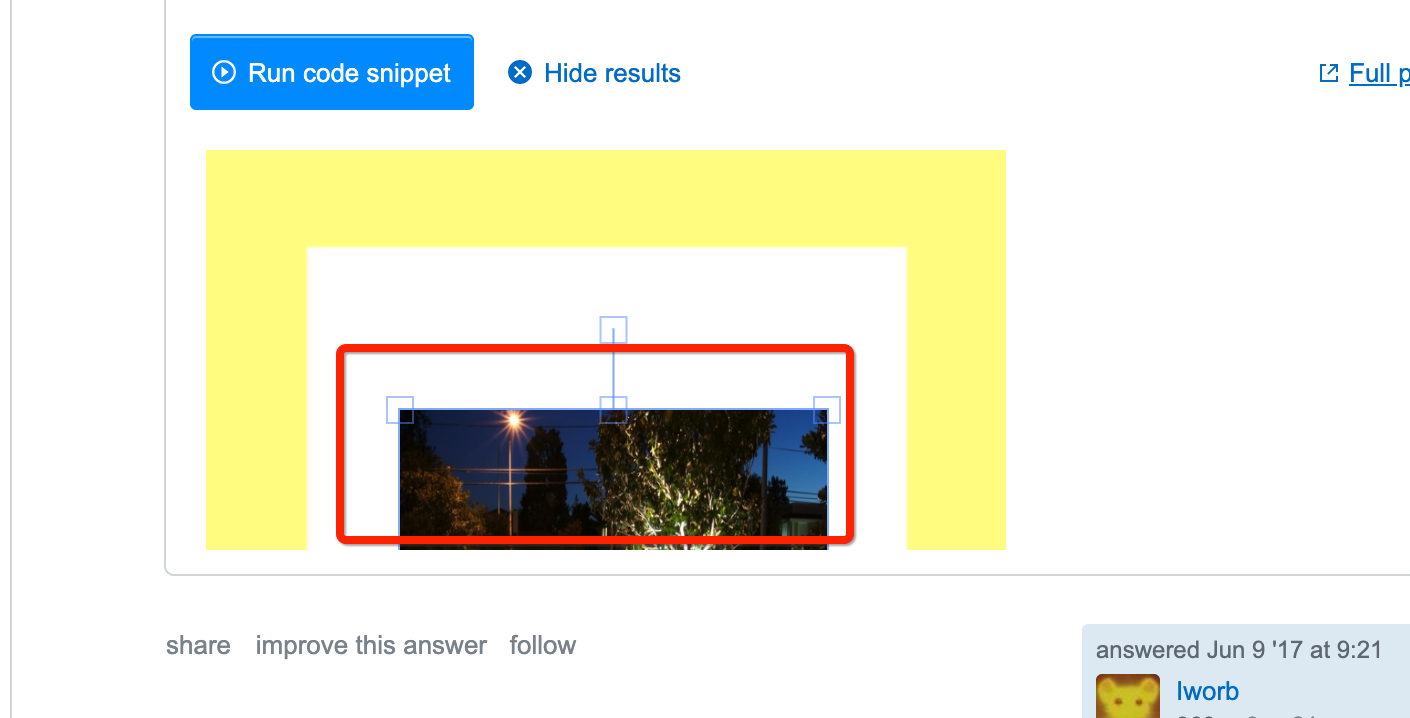This screenshot has height=718, width=1410.
Task: Click the play icon on Run code snippet
Action: click(222, 72)
